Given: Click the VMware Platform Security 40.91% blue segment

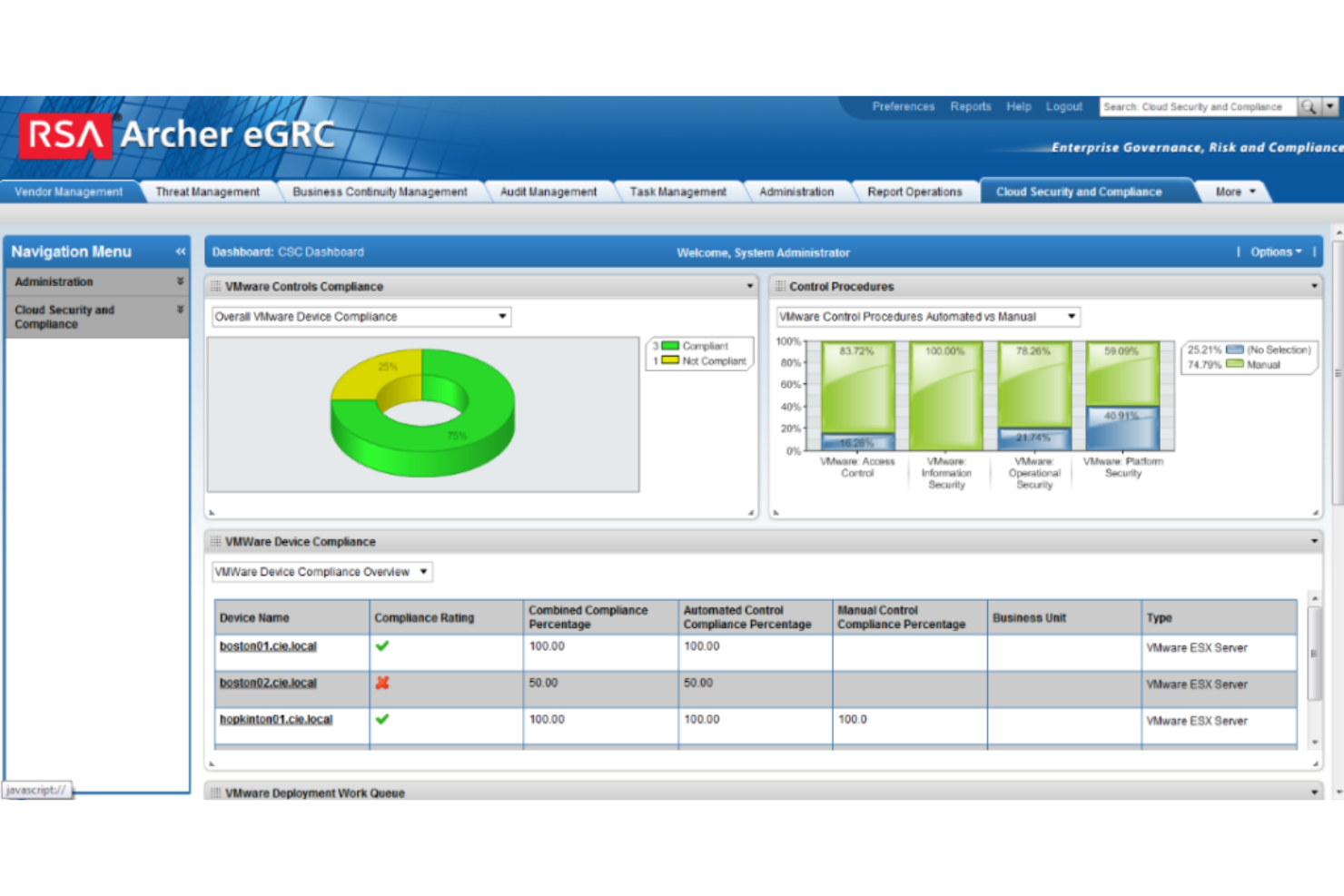Looking at the screenshot, I should click(1122, 428).
